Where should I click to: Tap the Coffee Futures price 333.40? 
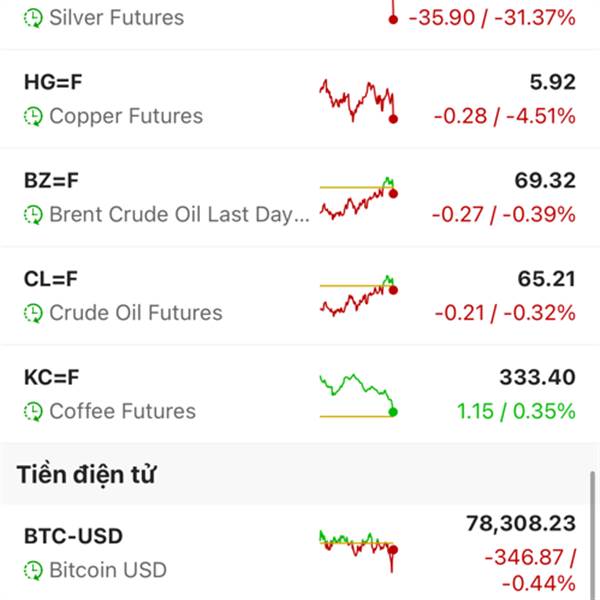[537, 377]
